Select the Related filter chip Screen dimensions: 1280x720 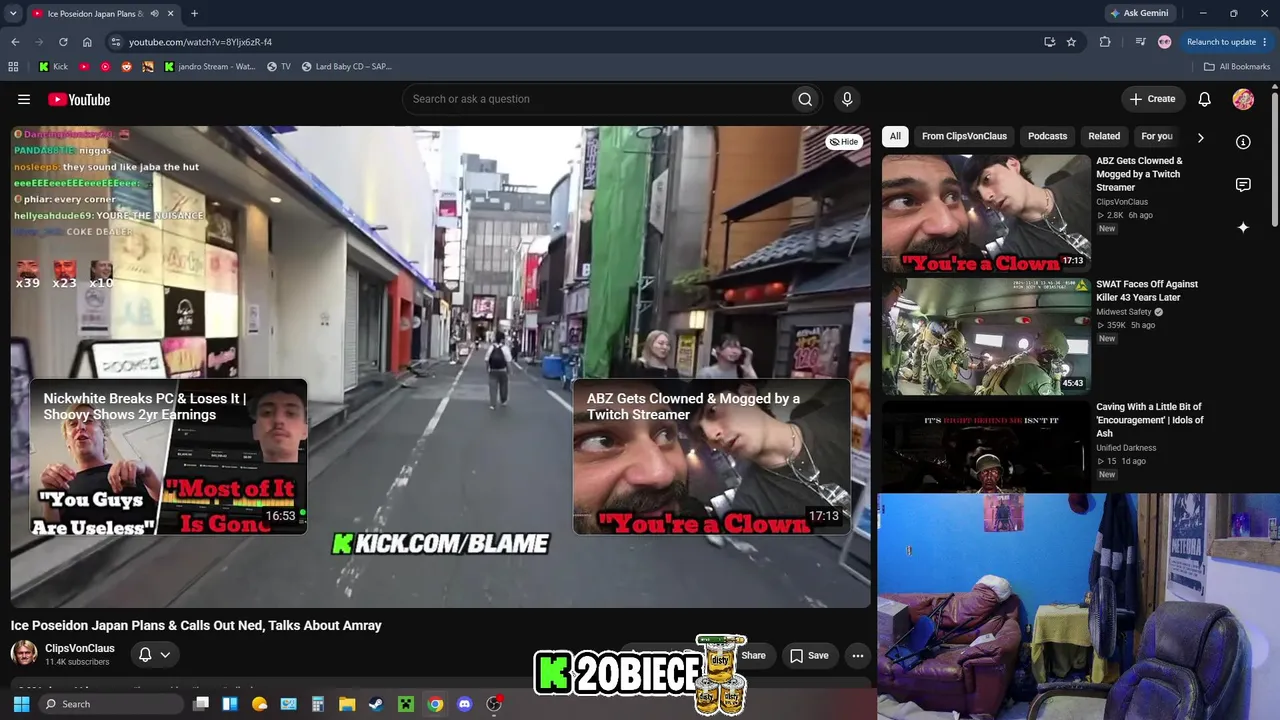(1104, 136)
